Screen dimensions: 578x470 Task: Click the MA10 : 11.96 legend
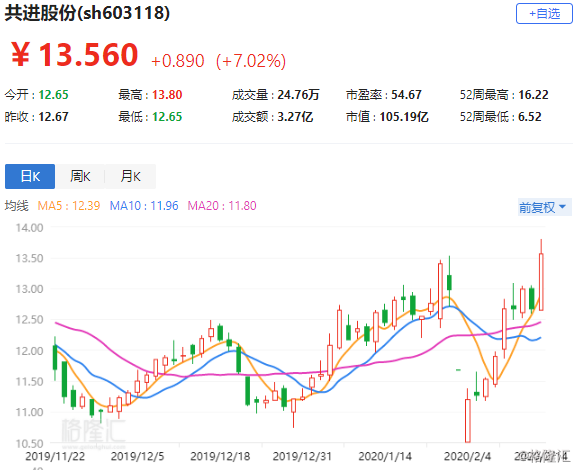coord(144,205)
